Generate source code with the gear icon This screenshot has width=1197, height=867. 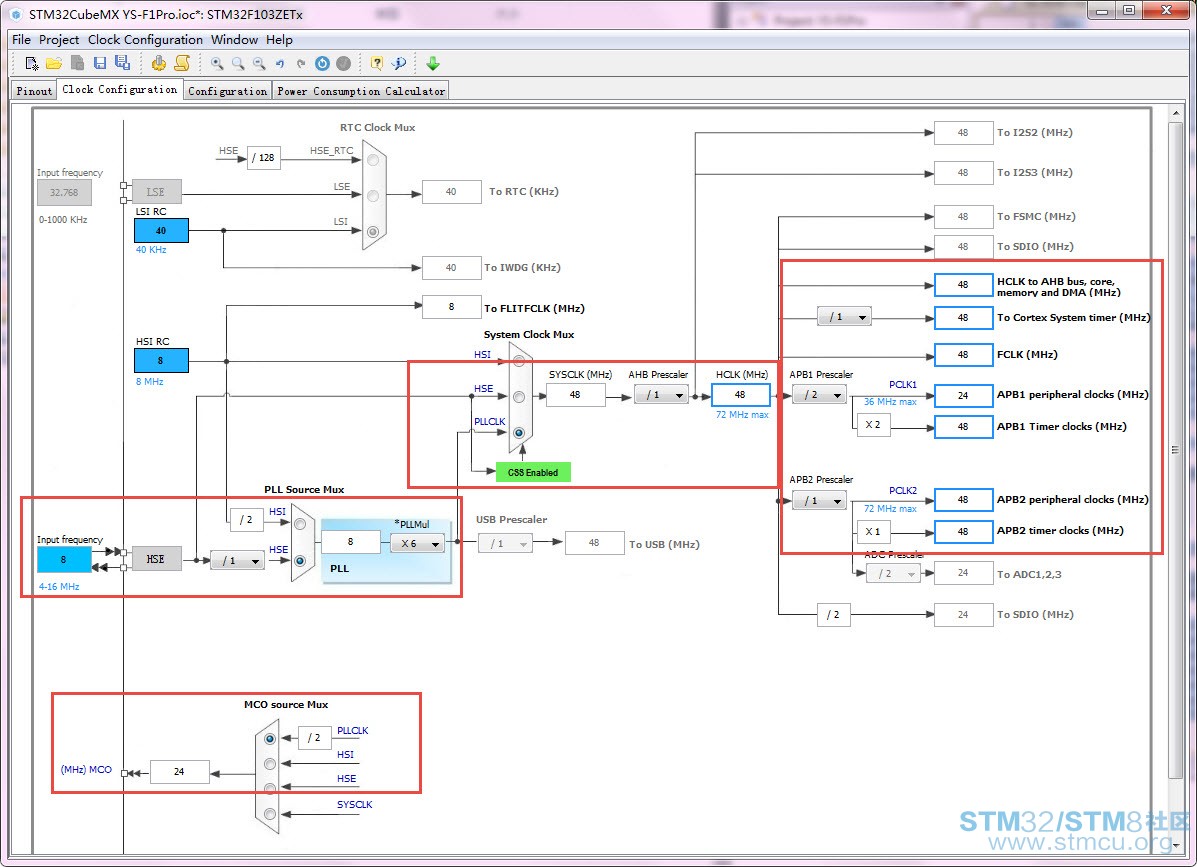click(159, 63)
